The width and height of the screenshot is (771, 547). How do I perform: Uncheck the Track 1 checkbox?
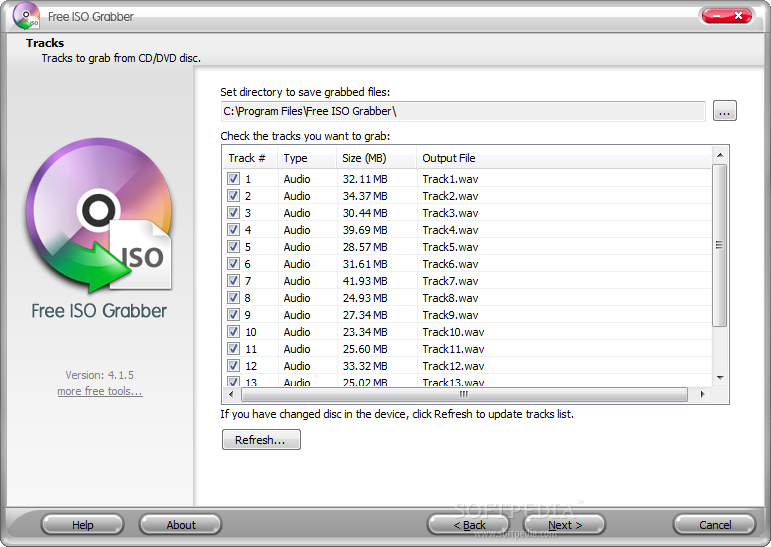click(234, 179)
